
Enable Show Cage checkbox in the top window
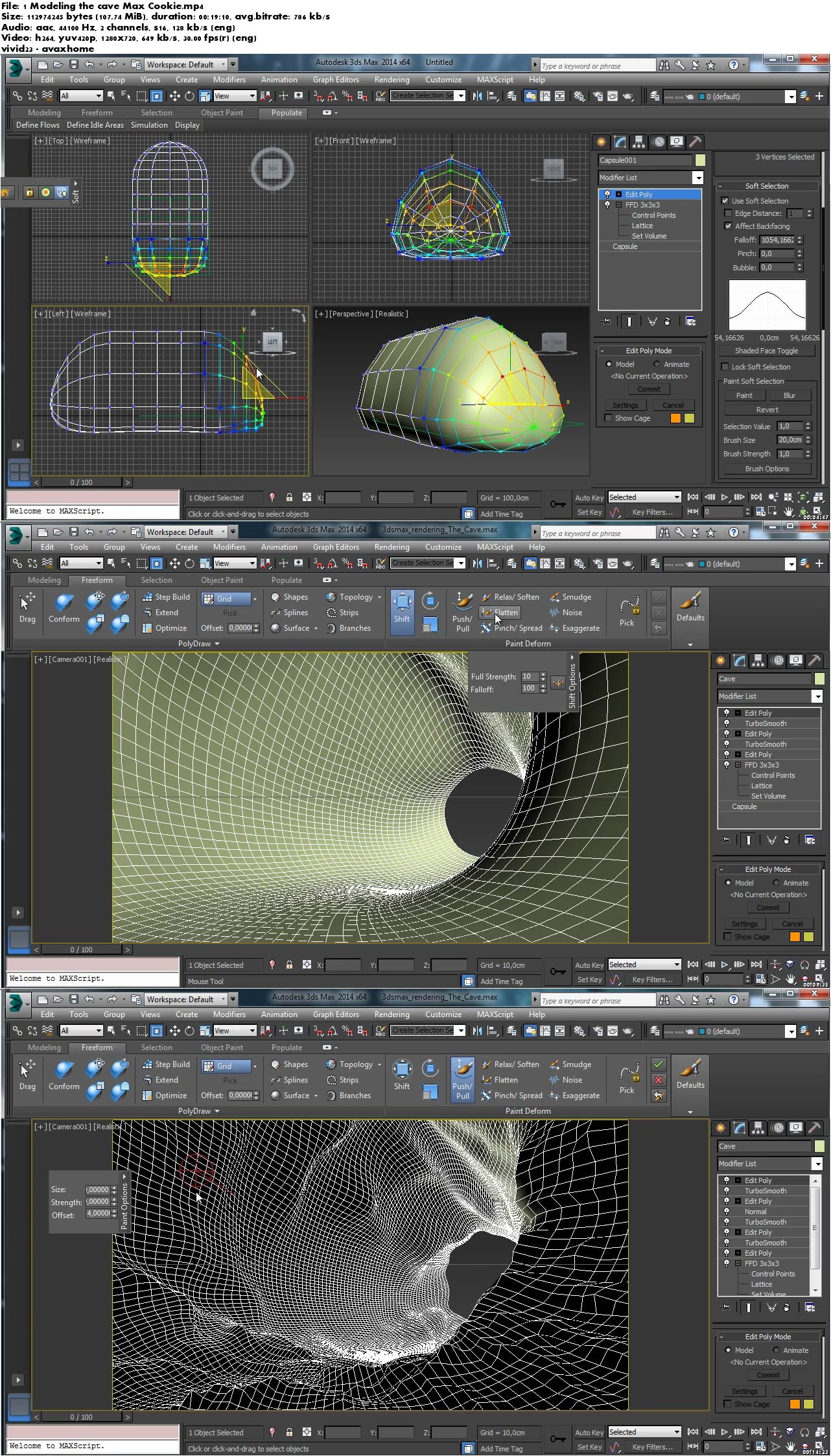tap(608, 418)
